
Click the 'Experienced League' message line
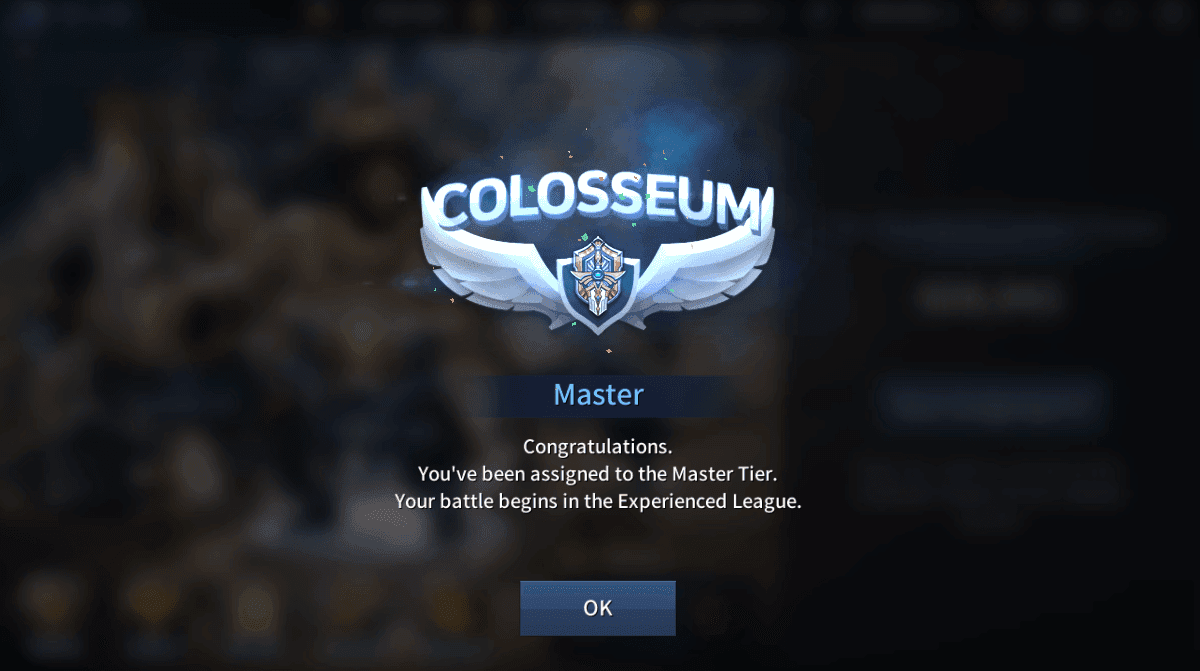coord(598,502)
